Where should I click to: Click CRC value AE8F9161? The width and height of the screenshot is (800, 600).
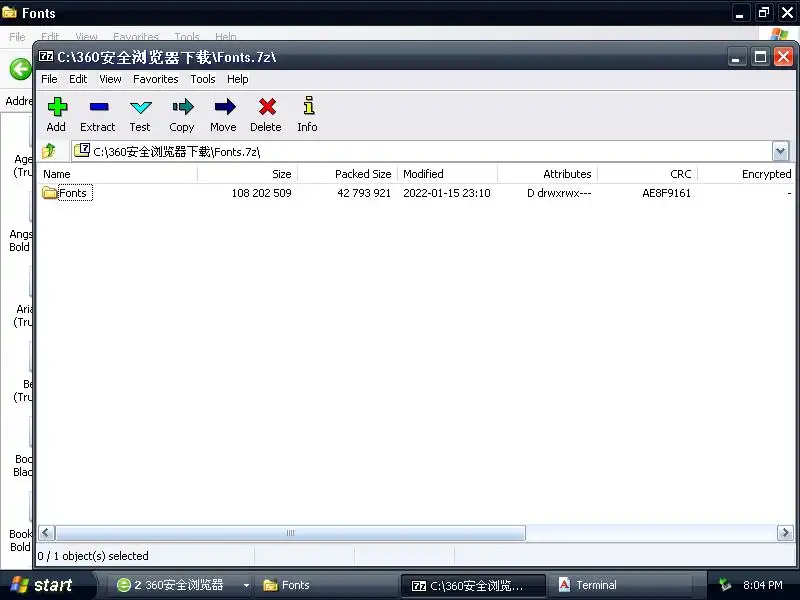(666, 193)
